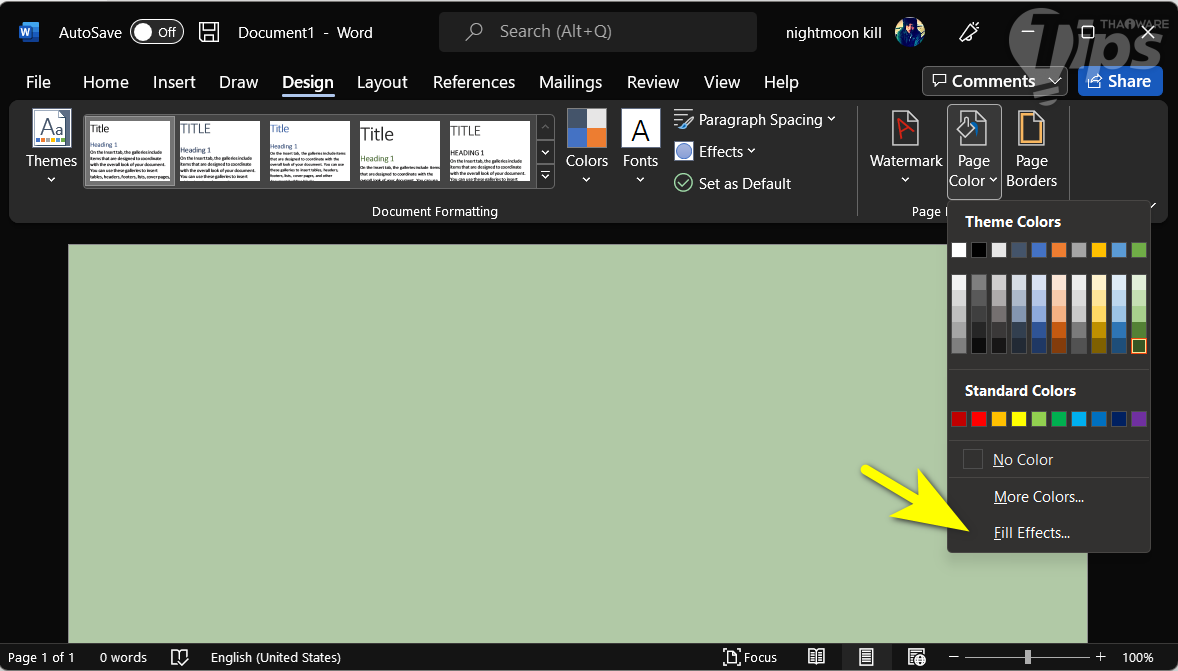This screenshot has width=1178, height=671.
Task: Open Page Borders dialog
Action: coord(1032,149)
